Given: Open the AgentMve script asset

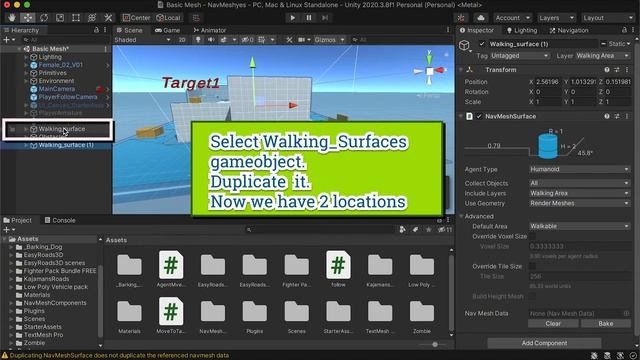Looking at the screenshot, I should tap(171, 269).
